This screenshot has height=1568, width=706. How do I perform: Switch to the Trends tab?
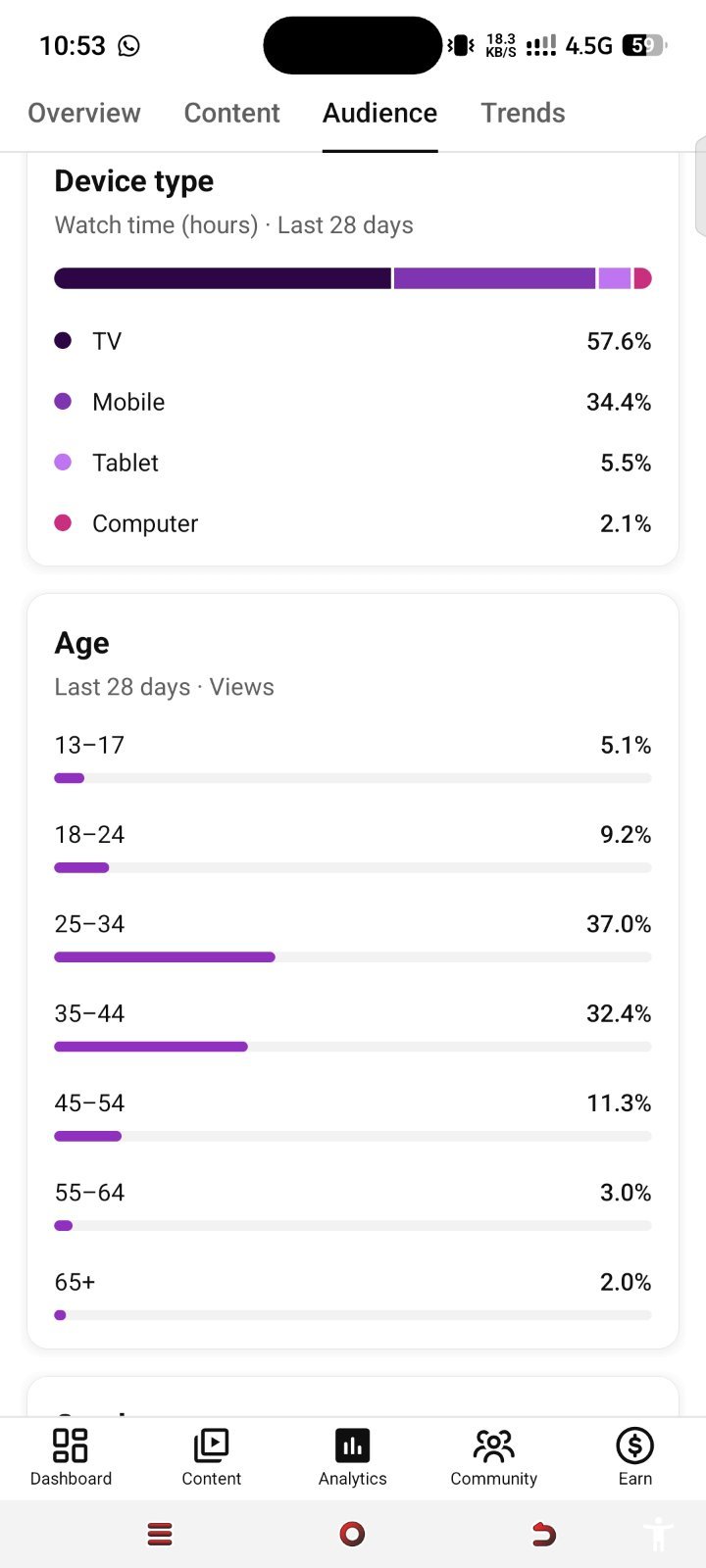tap(523, 113)
